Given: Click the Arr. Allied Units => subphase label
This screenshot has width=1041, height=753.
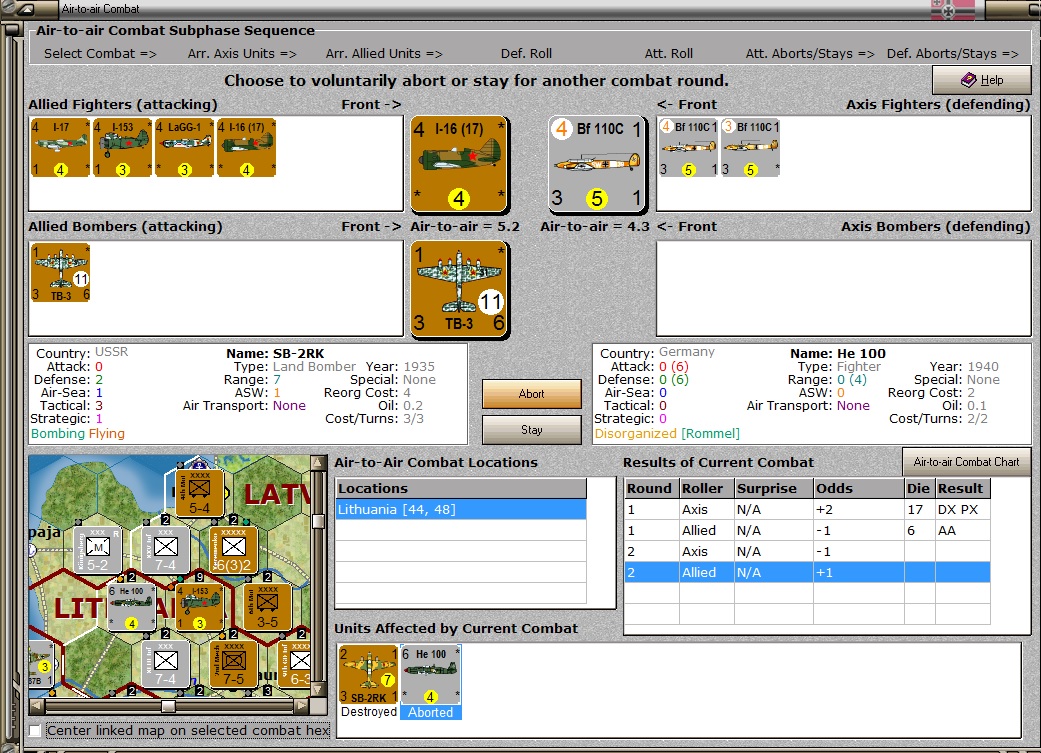Looking at the screenshot, I should pos(384,54).
